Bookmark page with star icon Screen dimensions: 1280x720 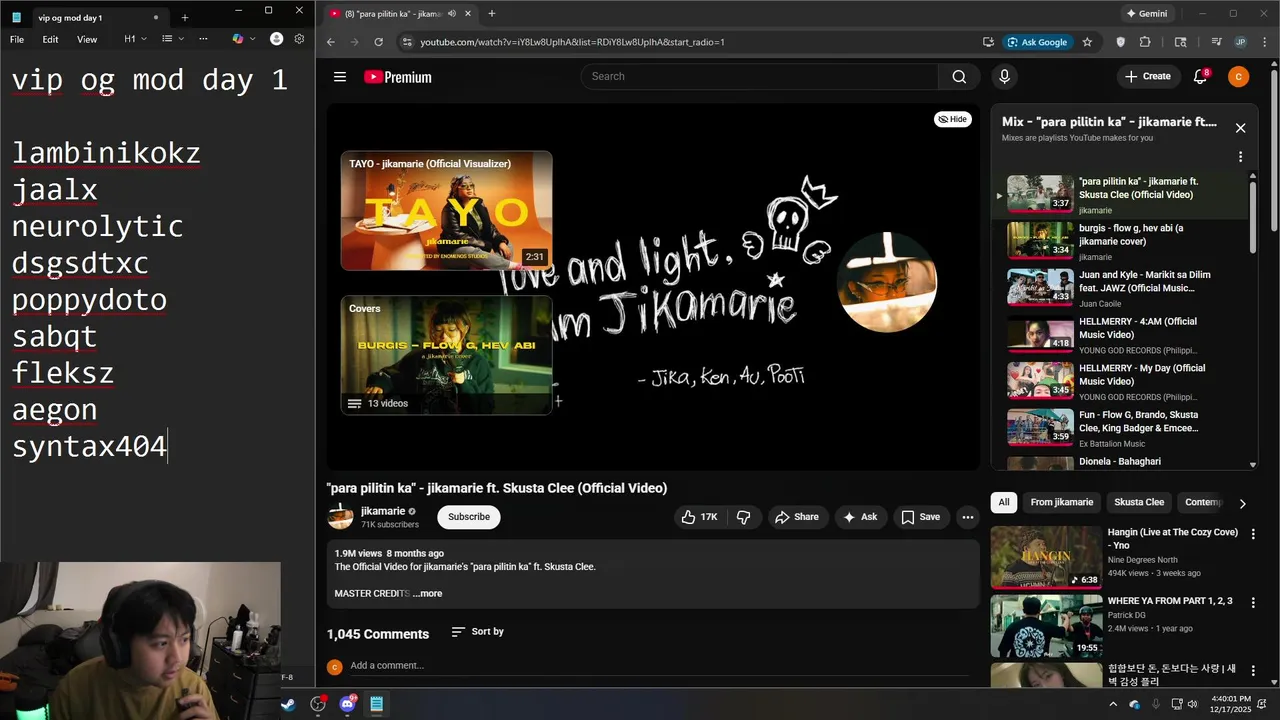click(x=1087, y=42)
